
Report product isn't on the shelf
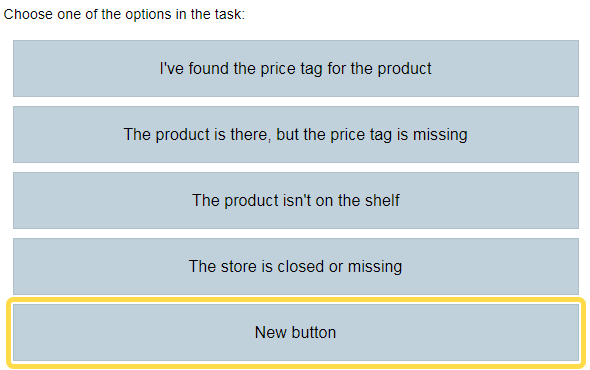point(296,200)
